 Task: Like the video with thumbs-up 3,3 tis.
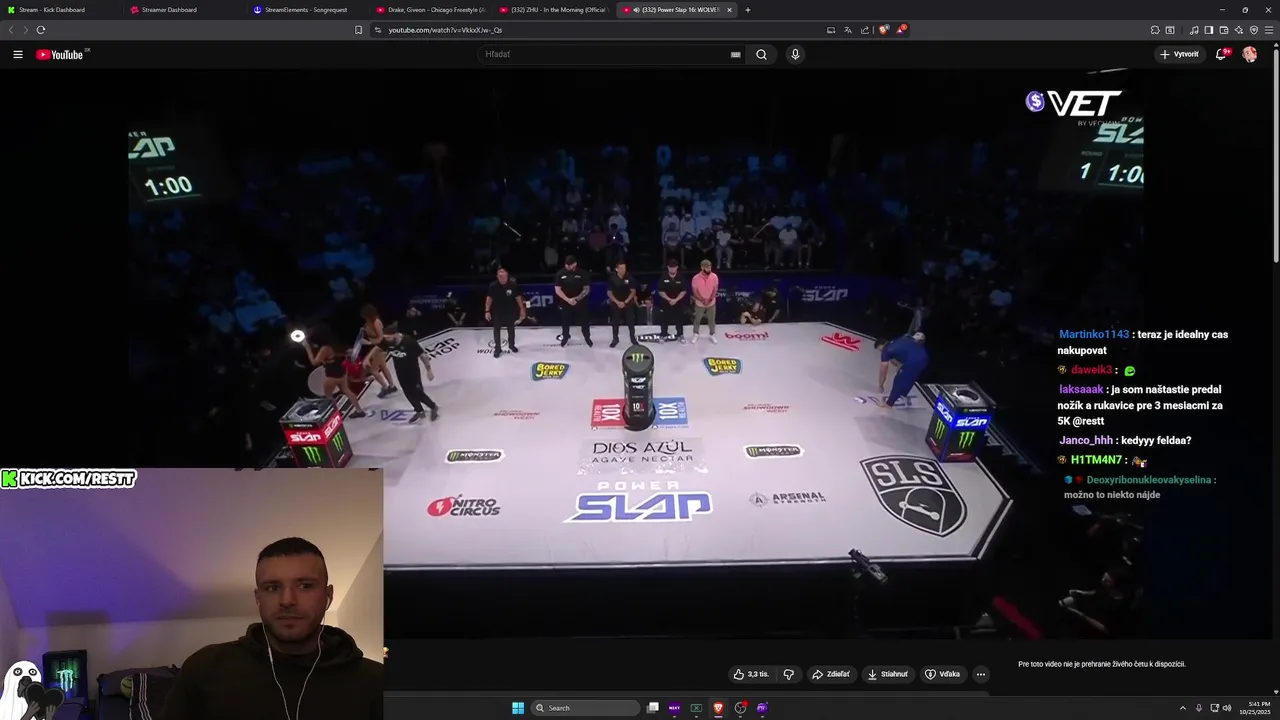pos(751,674)
